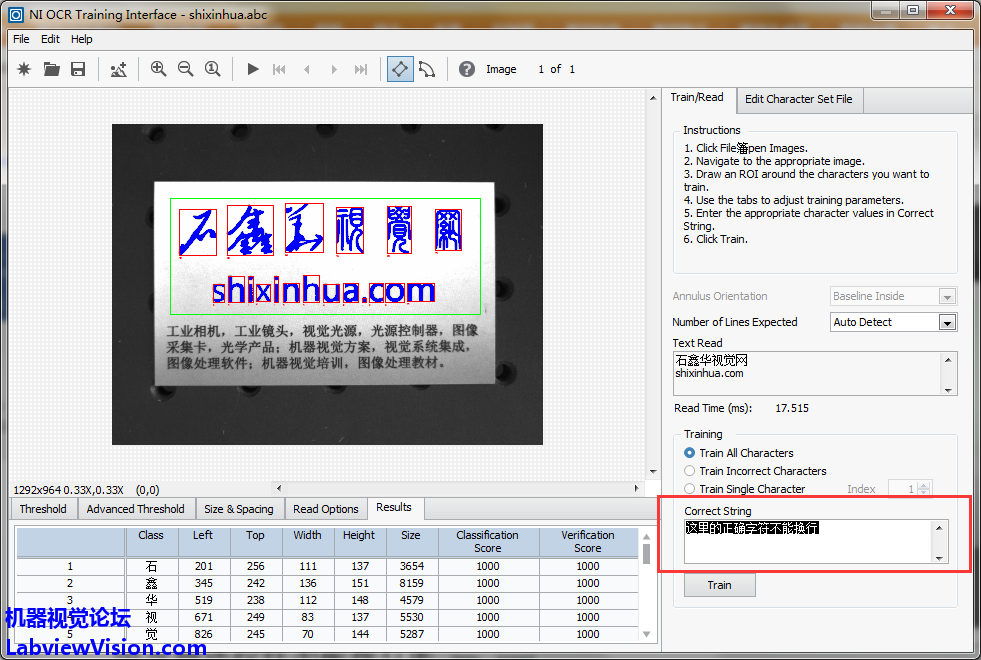This screenshot has height=660, width=981.
Task: Minimize the OCR Training Interface window
Action: pos(886,10)
